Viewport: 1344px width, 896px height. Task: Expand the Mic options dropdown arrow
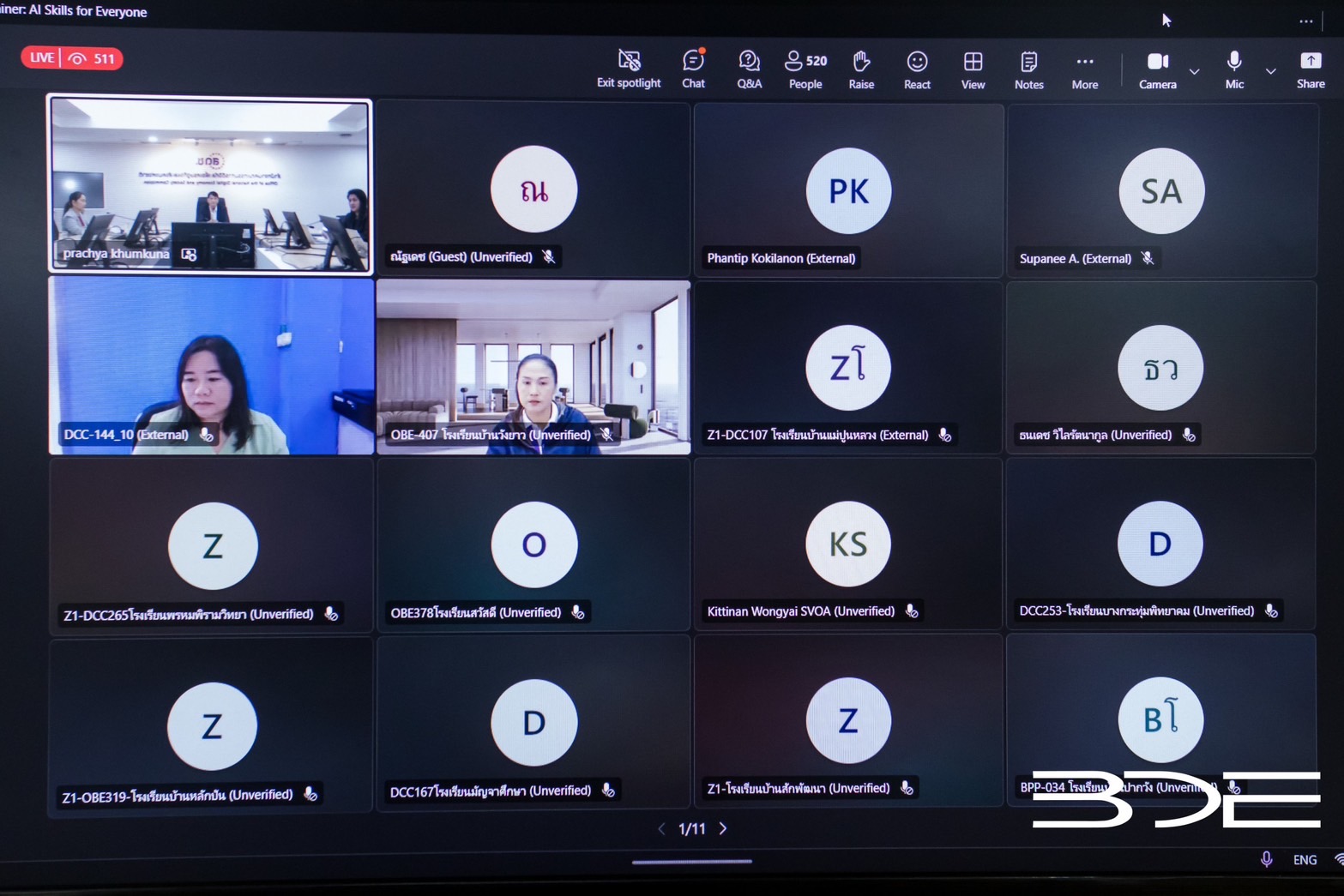(x=1271, y=71)
